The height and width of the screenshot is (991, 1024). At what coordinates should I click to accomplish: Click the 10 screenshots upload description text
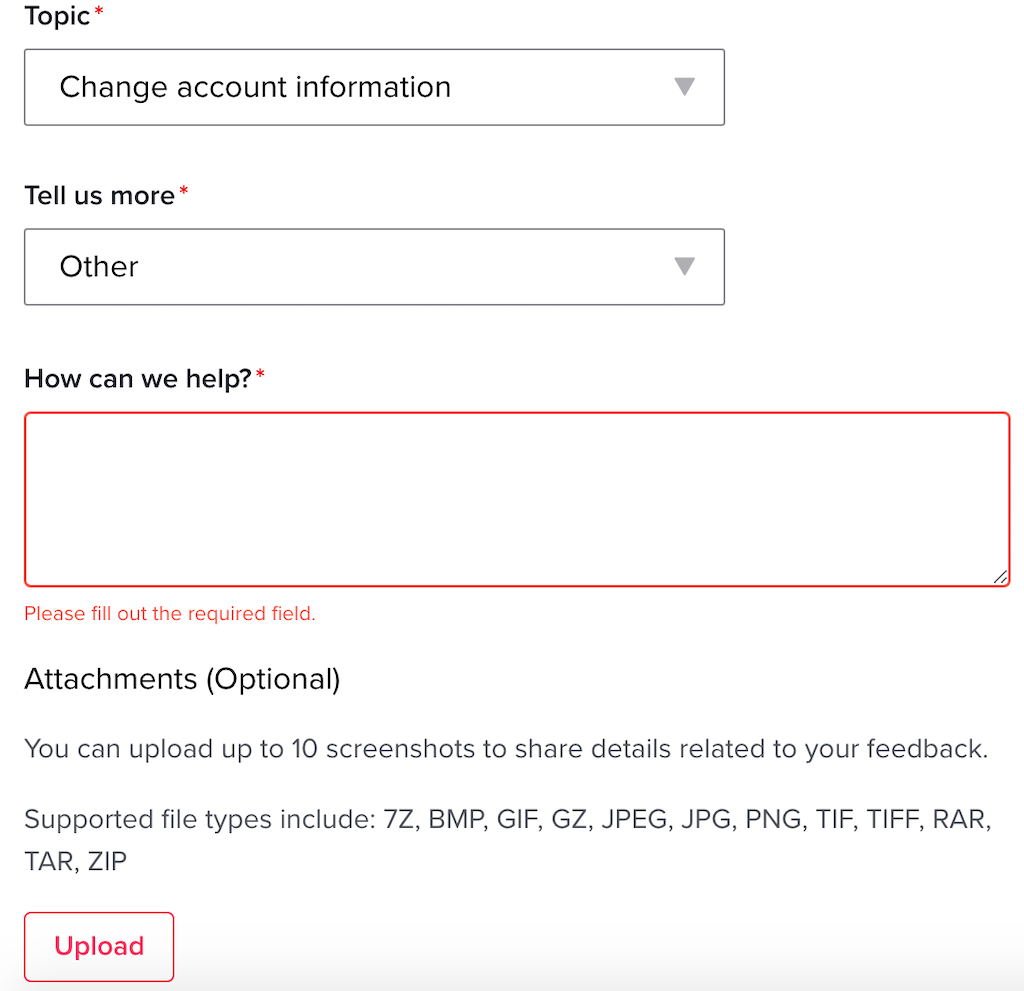point(505,749)
